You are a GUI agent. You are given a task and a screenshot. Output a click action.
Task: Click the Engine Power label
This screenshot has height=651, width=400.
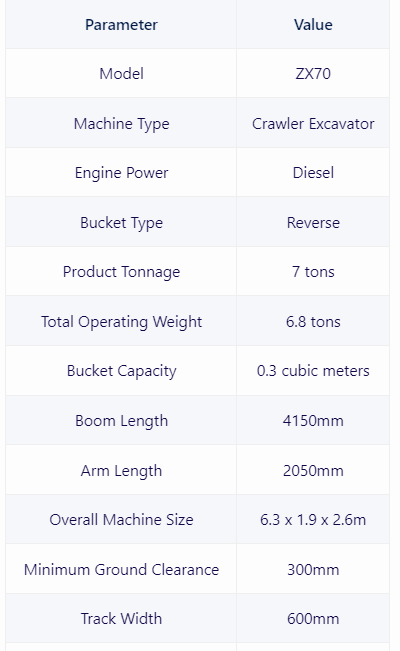pyautogui.click(x=121, y=173)
